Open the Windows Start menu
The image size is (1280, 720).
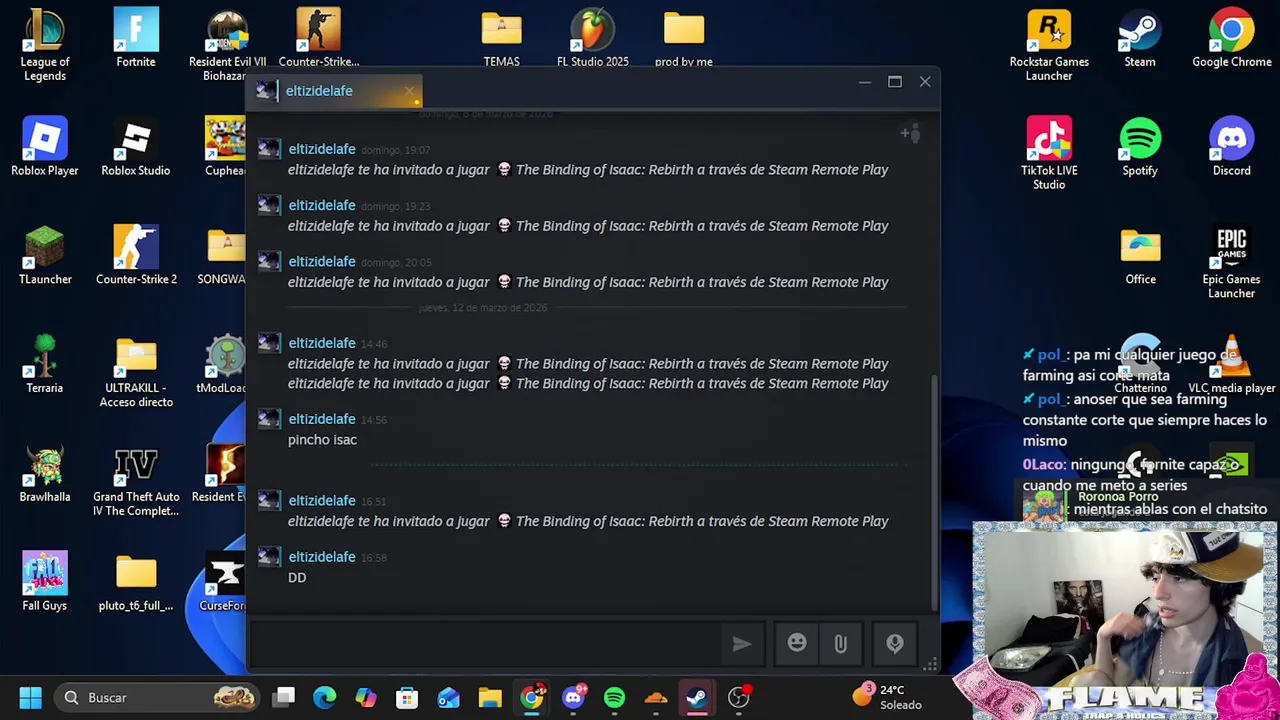31,697
